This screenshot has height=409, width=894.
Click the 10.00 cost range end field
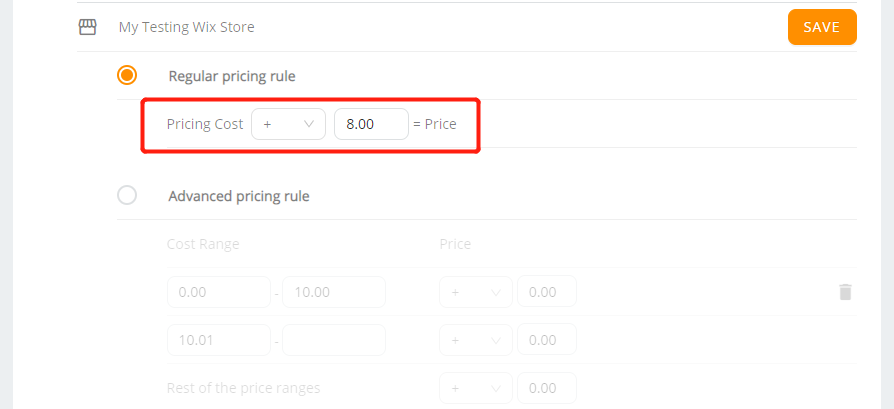pyautogui.click(x=334, y=292)
